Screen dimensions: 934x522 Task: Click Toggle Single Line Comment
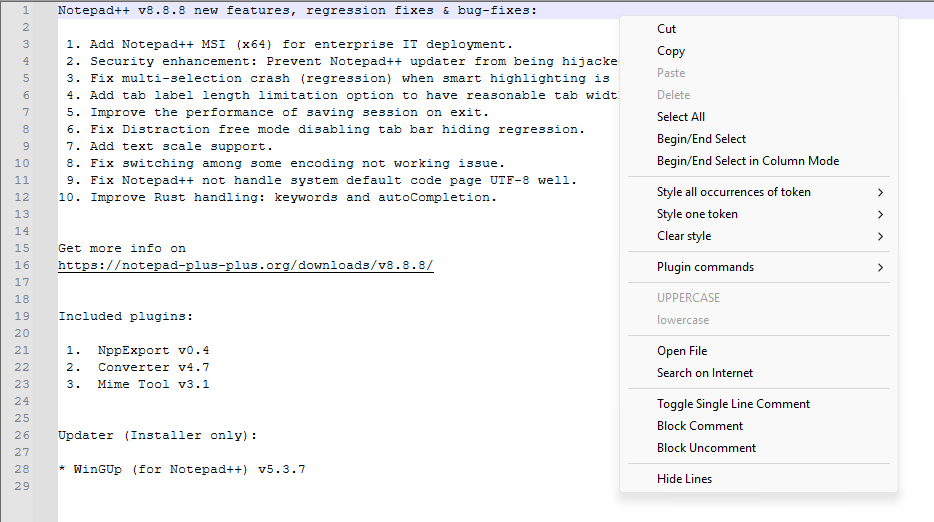point(733,404)
